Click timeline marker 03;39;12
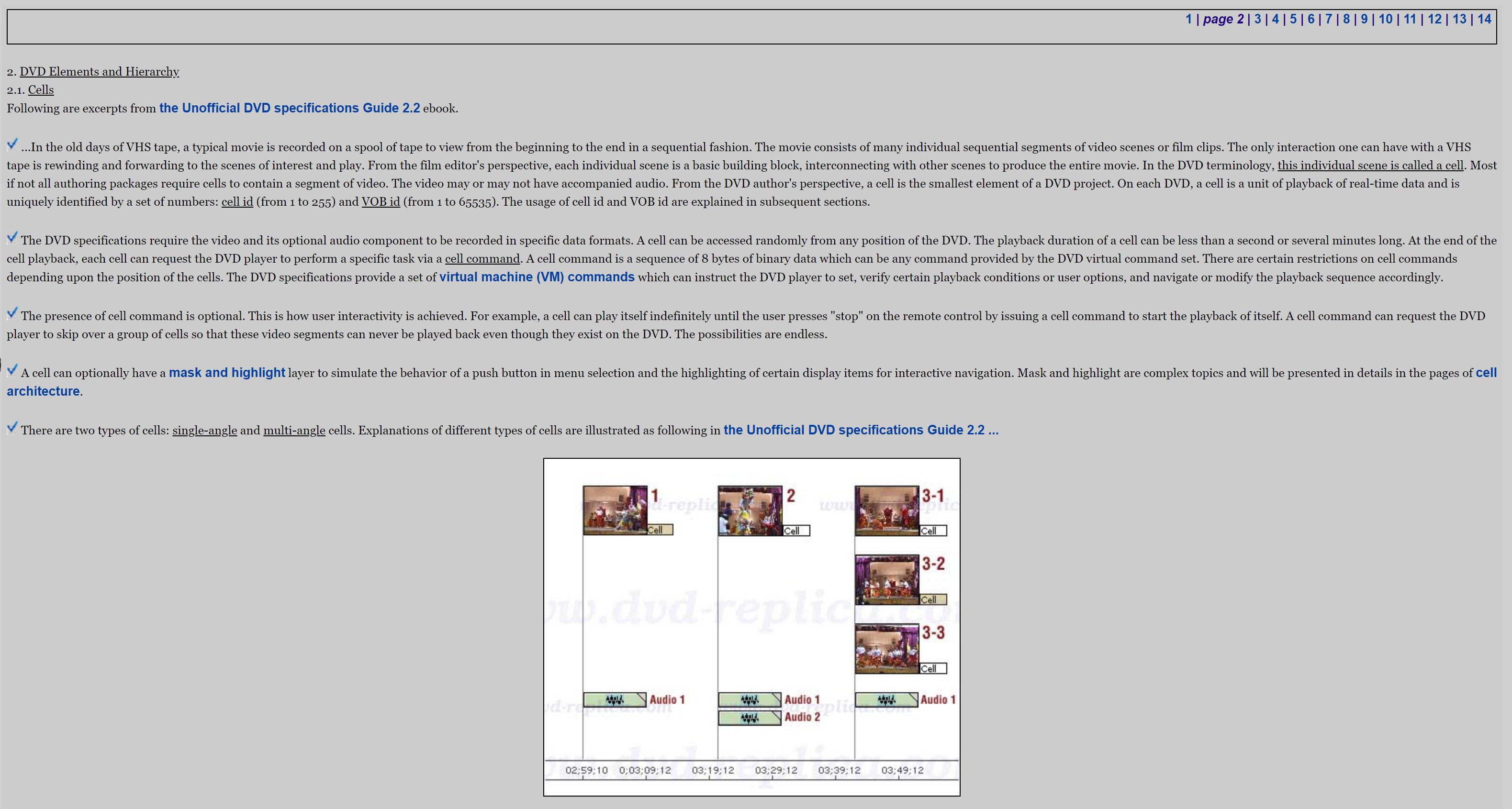This screenshot has width=1512, height=809. (839, 770)
